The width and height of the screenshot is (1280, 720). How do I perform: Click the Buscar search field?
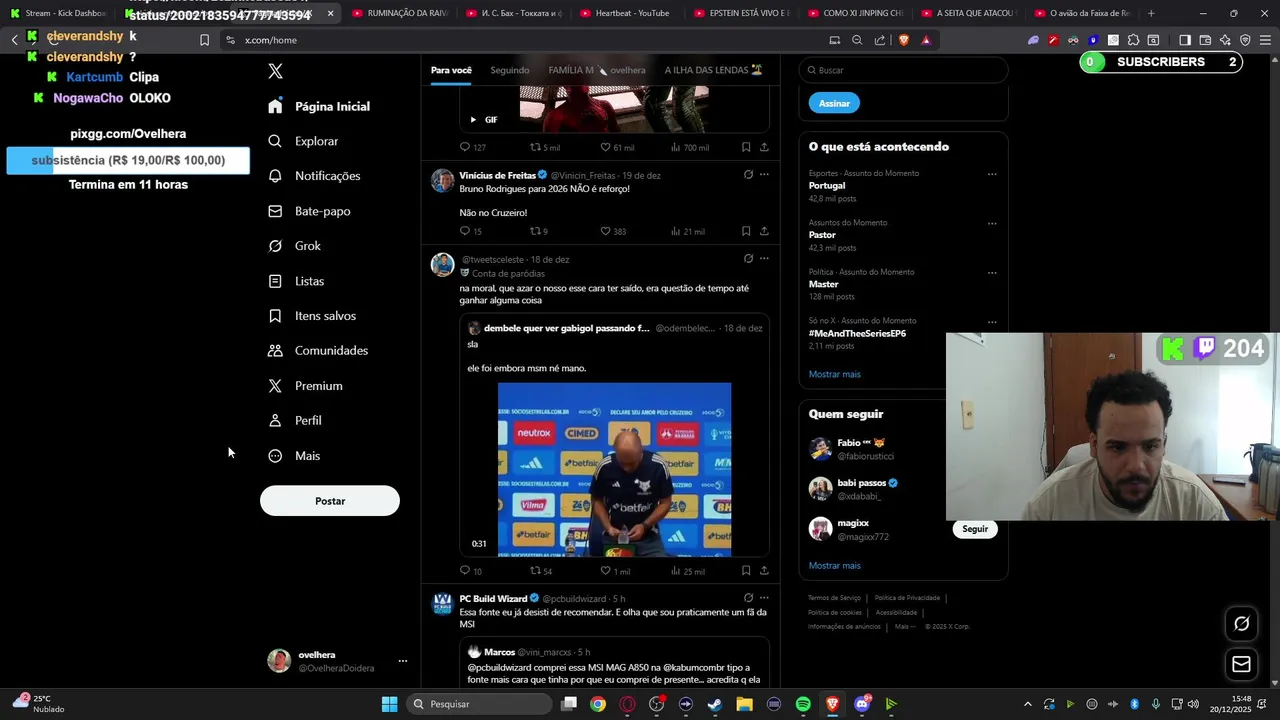pyautogui.click(x=903, y=70)
